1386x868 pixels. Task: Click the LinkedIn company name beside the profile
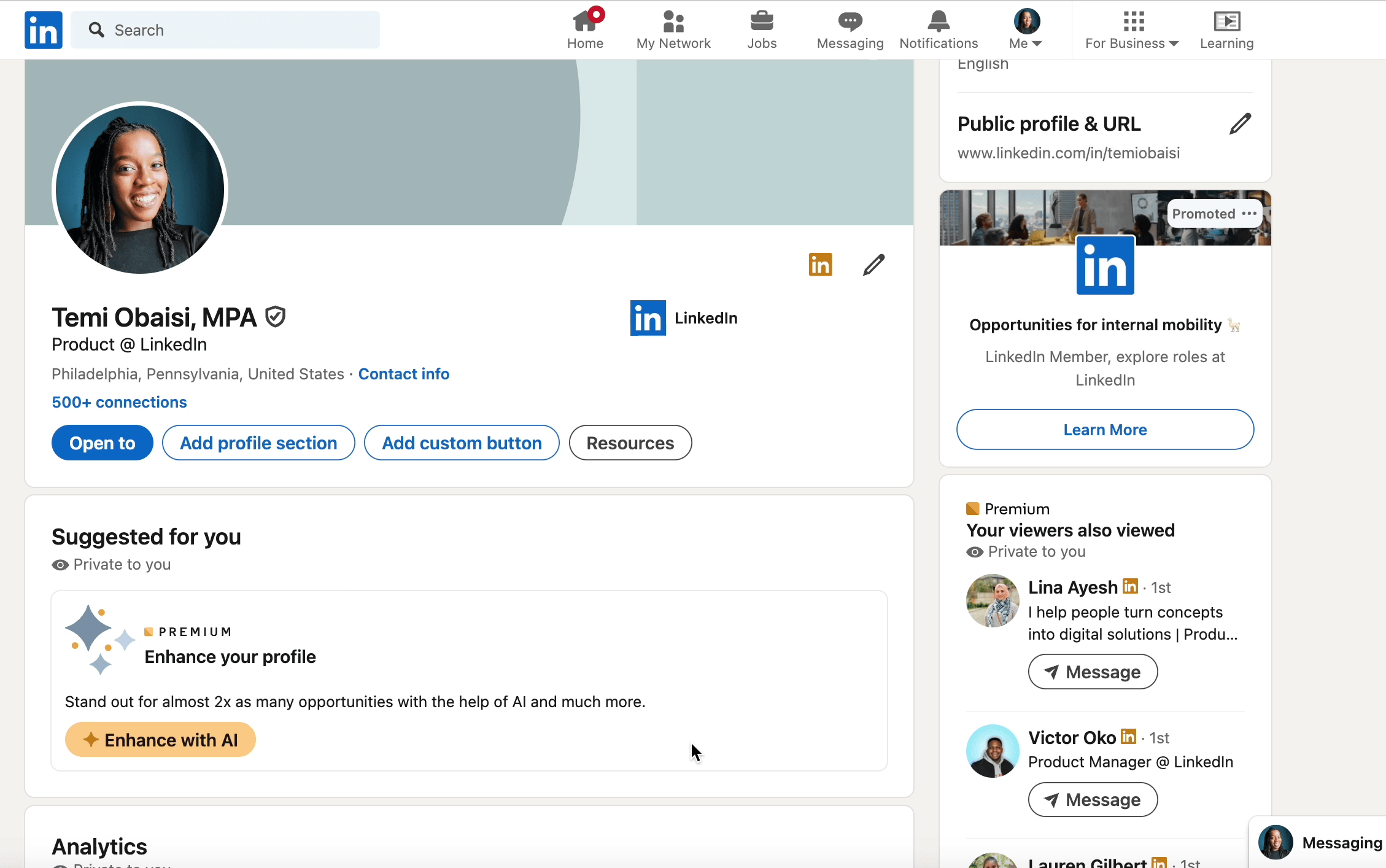pos(706,318)
